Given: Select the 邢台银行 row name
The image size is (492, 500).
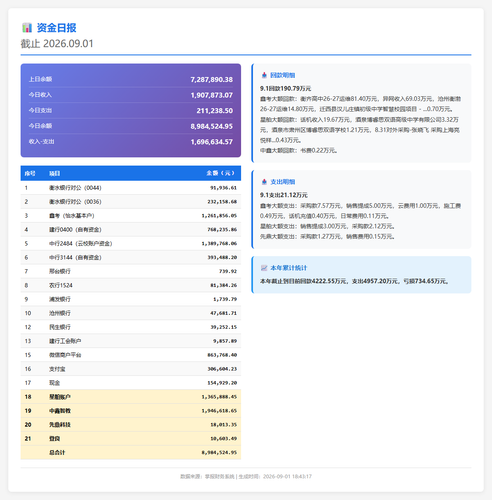Looking at the screenshot, I should [60, 272].
